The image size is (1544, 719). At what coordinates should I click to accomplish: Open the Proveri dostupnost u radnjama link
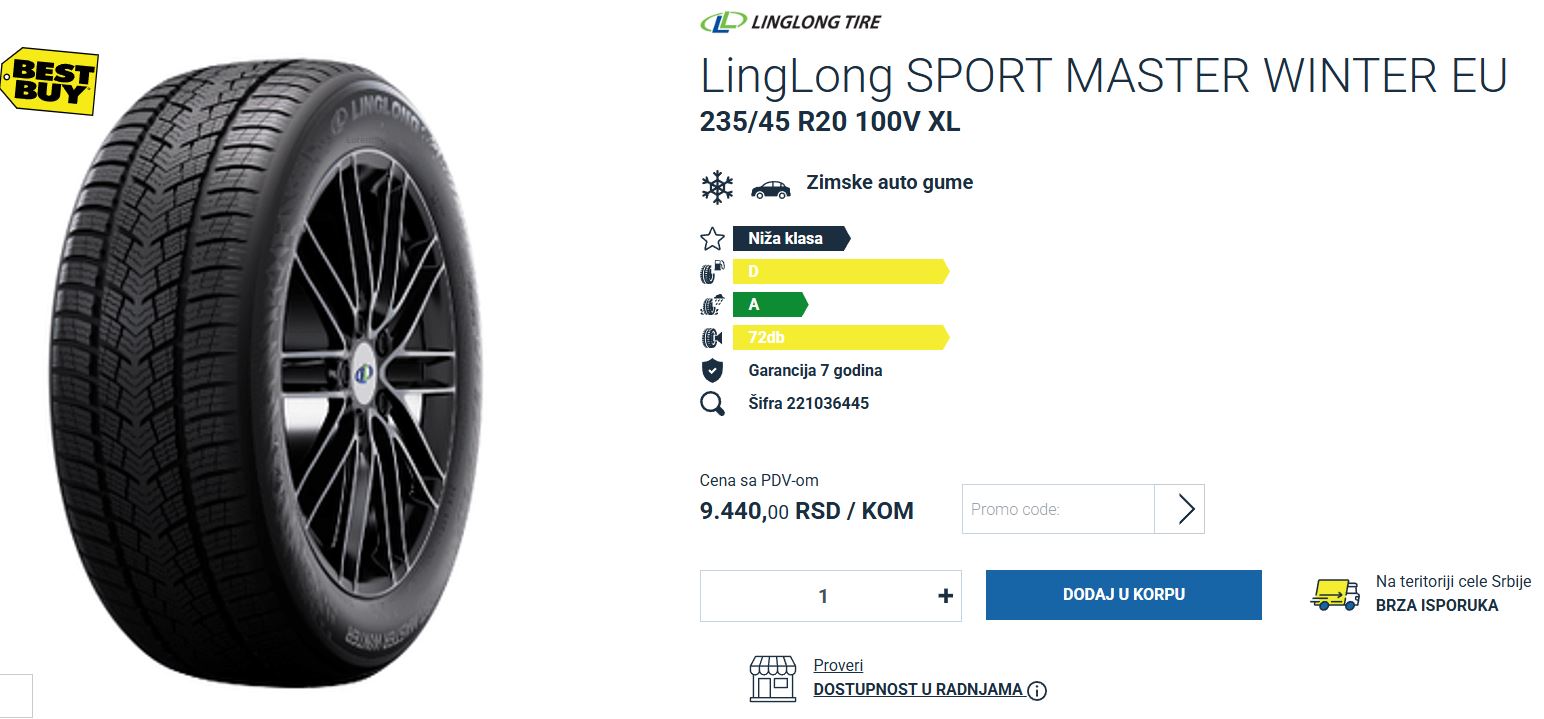point(918,678)
